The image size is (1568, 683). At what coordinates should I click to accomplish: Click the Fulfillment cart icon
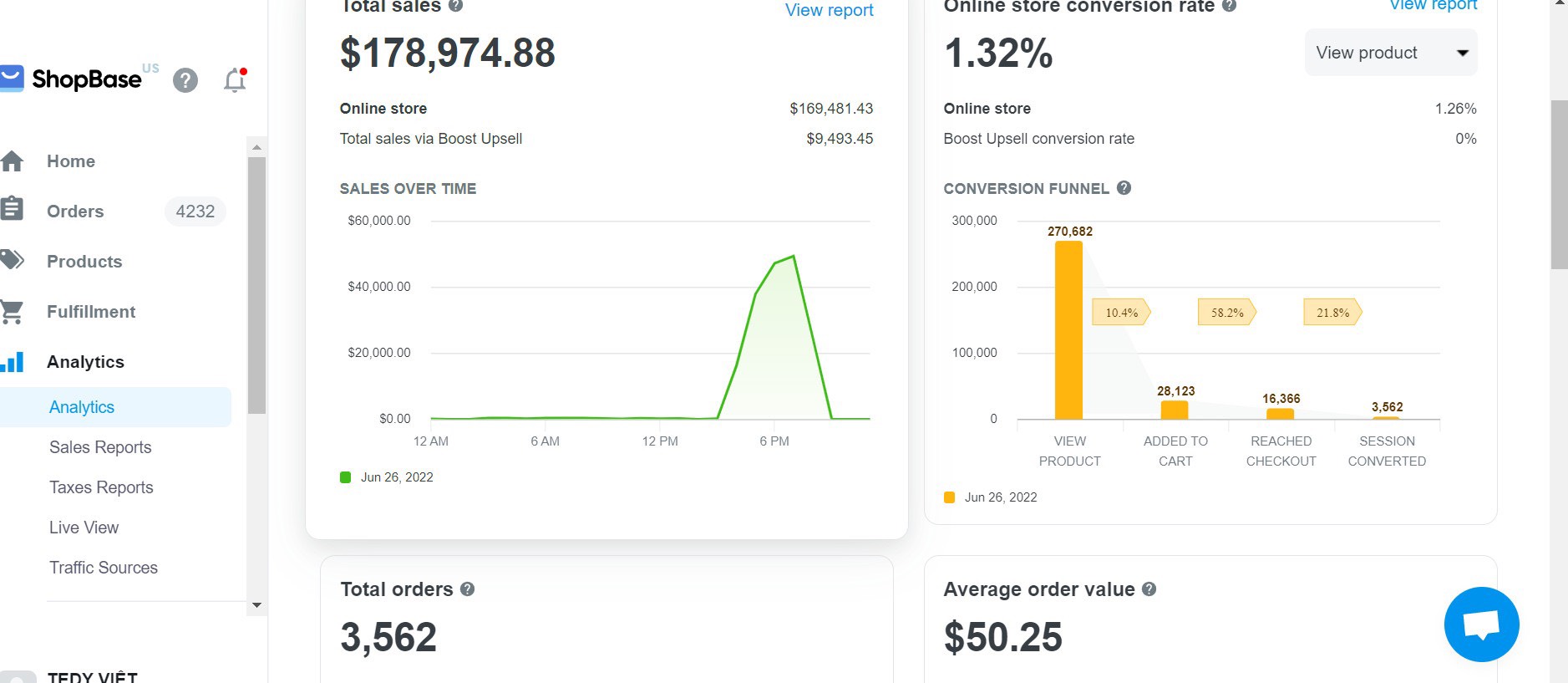[12, 312]
